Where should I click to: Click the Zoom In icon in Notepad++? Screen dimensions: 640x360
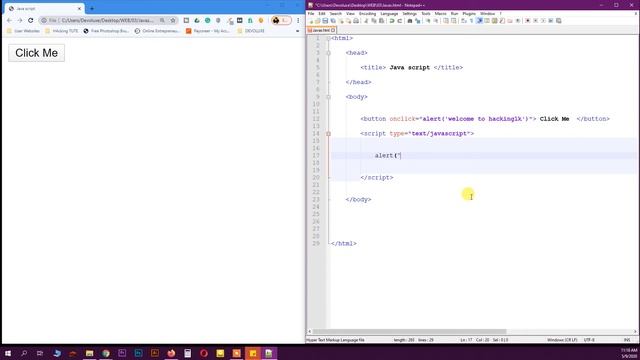click(x=428, y=21)
